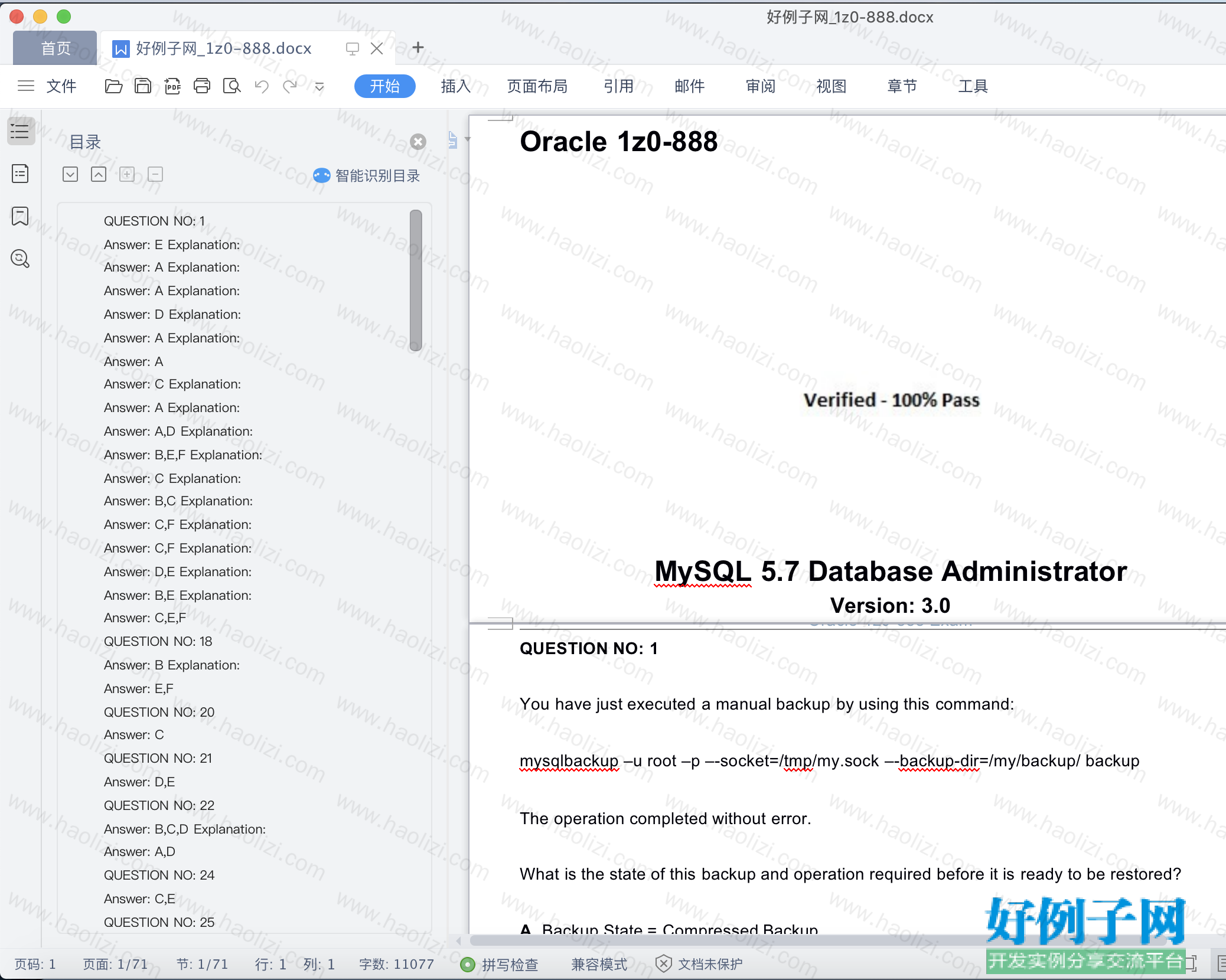Image resolution: width=1226 pixels, height=980 pixels.
Task: Jump to QUESTION NO: 24 in outline
Action: [x=159, y=875]
